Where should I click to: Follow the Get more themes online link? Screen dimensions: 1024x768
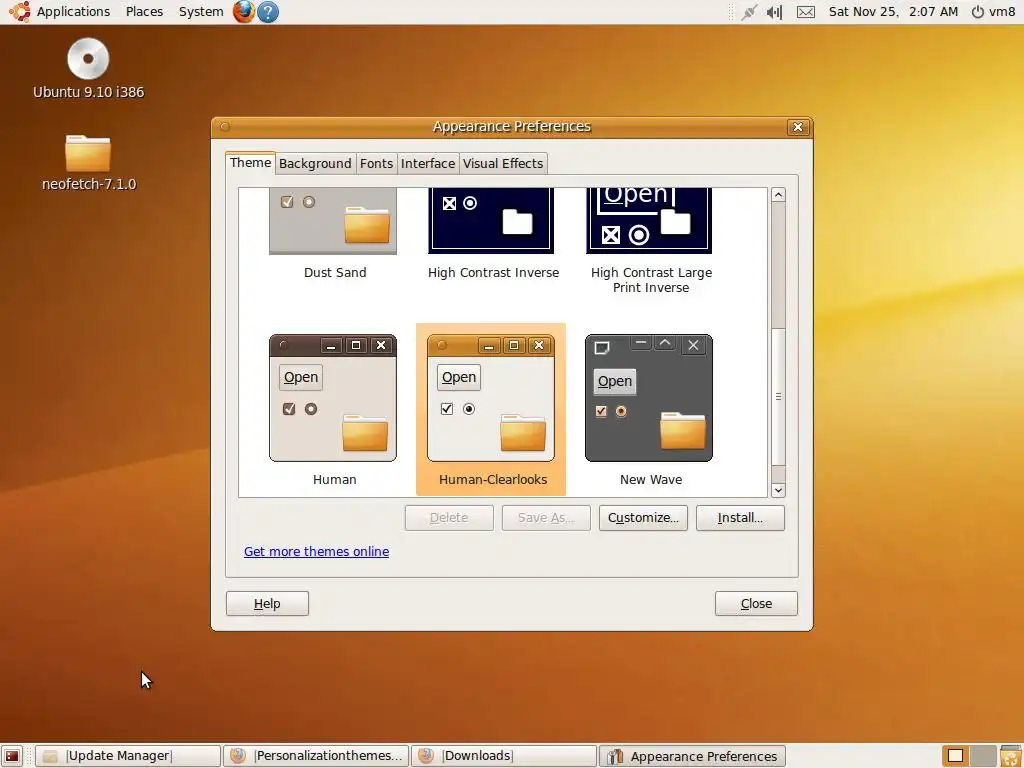pos(317,552)
